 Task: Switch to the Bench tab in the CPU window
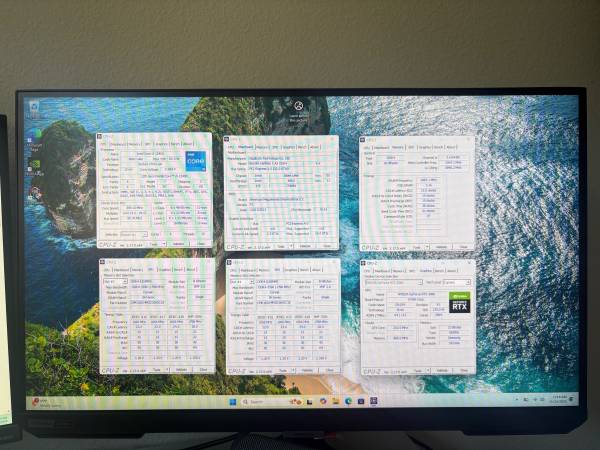click(x=177, y=145)
